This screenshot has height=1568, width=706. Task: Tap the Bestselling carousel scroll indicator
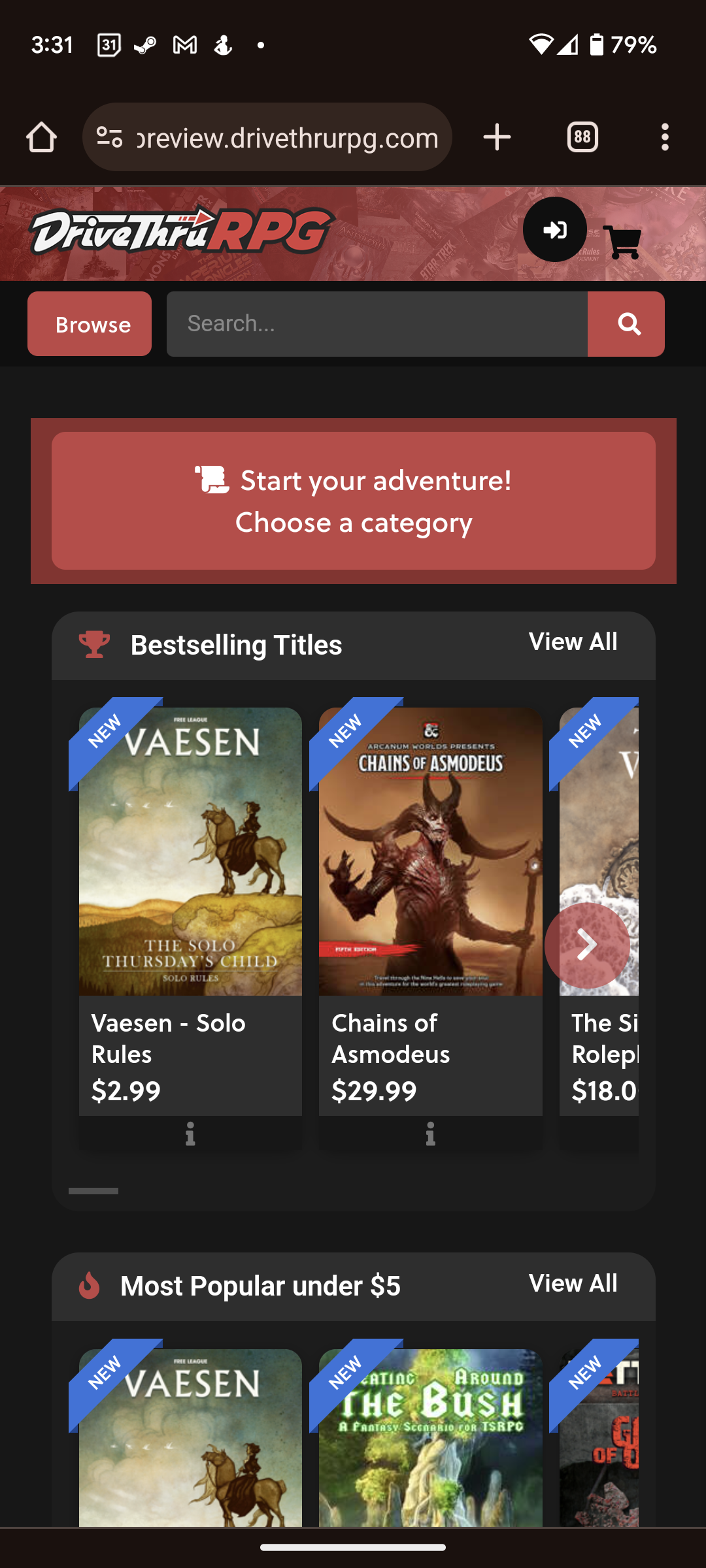[x=93, y=1191]
